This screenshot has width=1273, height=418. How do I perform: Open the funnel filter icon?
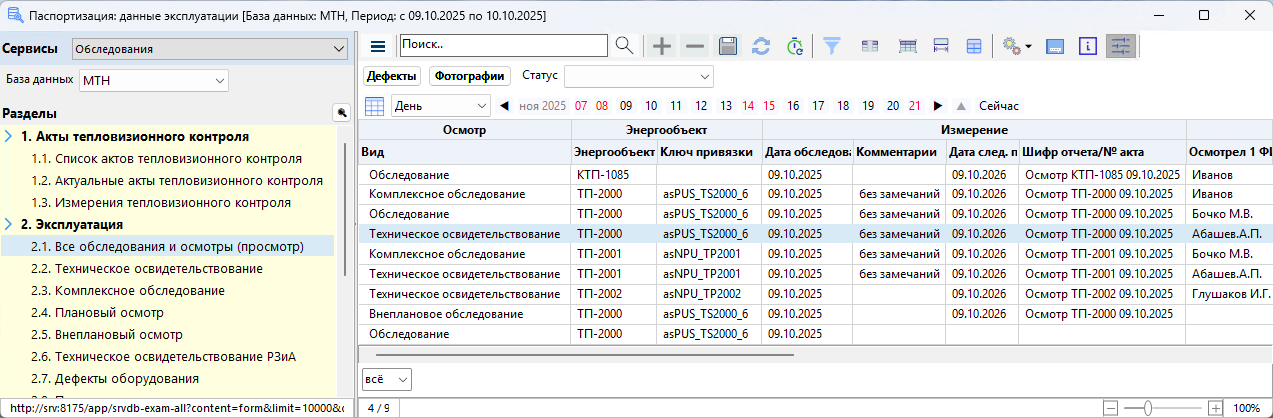(831, 46)
